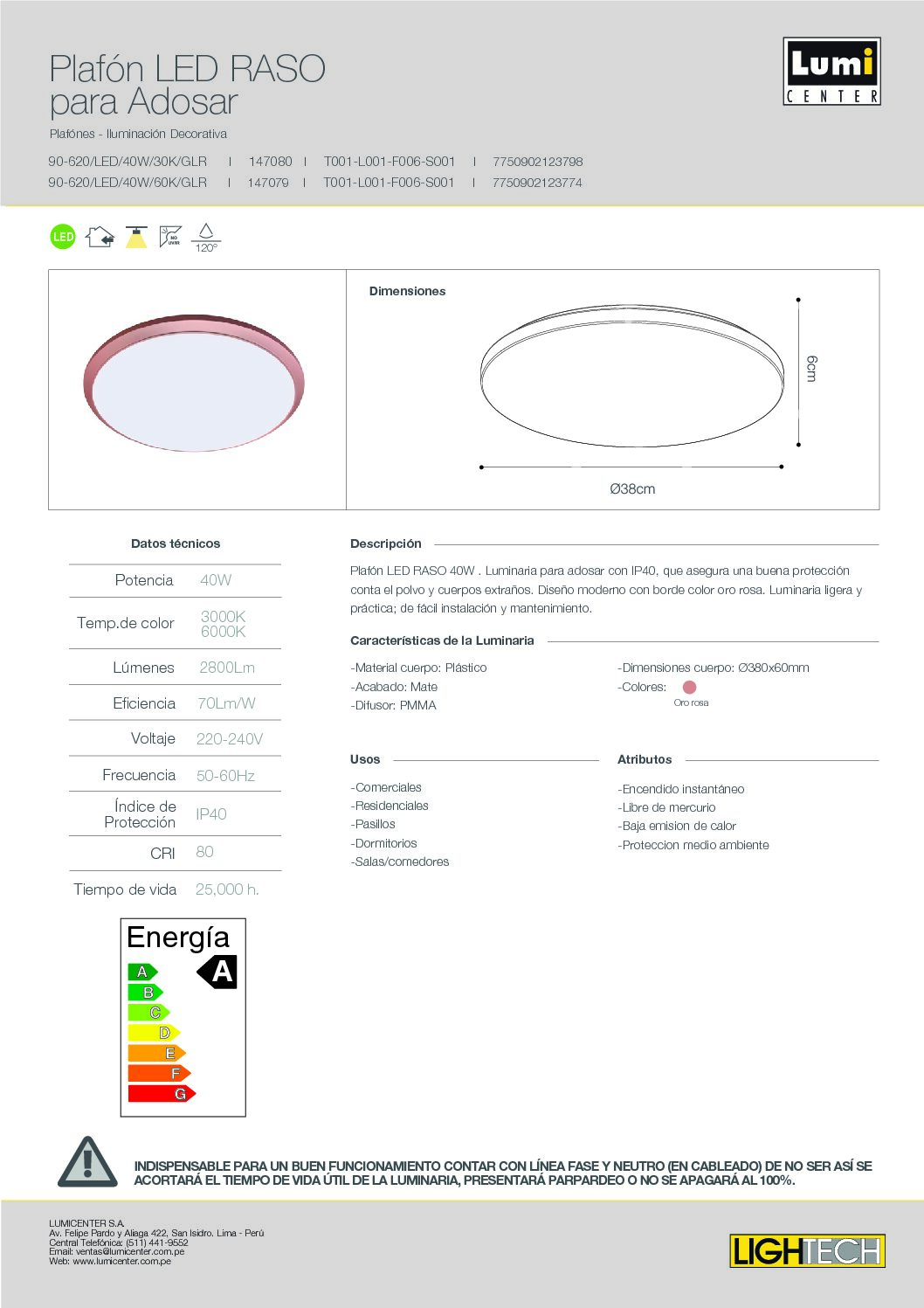
Task: Click the Lightech logo
Action: click(x=807, y=1250)
